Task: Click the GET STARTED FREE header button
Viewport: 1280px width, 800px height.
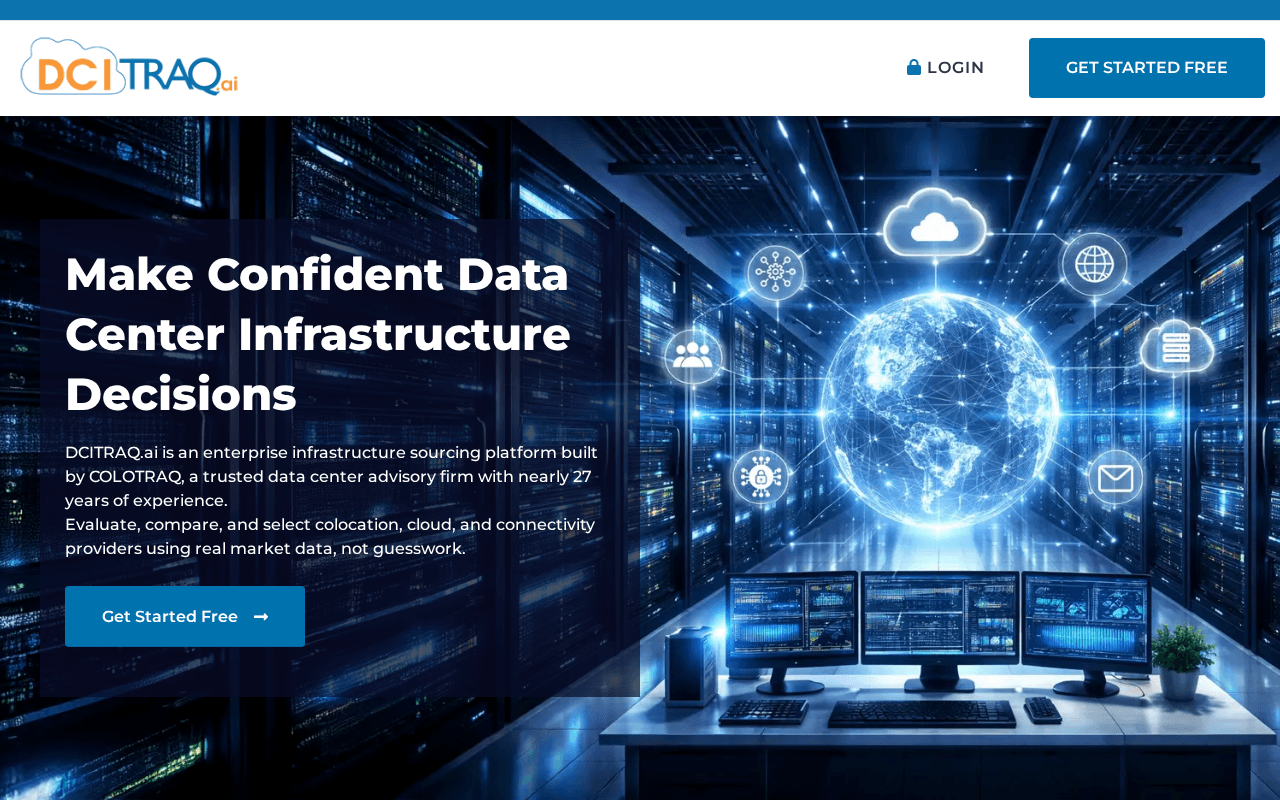Action: [x=1147, y=68]
